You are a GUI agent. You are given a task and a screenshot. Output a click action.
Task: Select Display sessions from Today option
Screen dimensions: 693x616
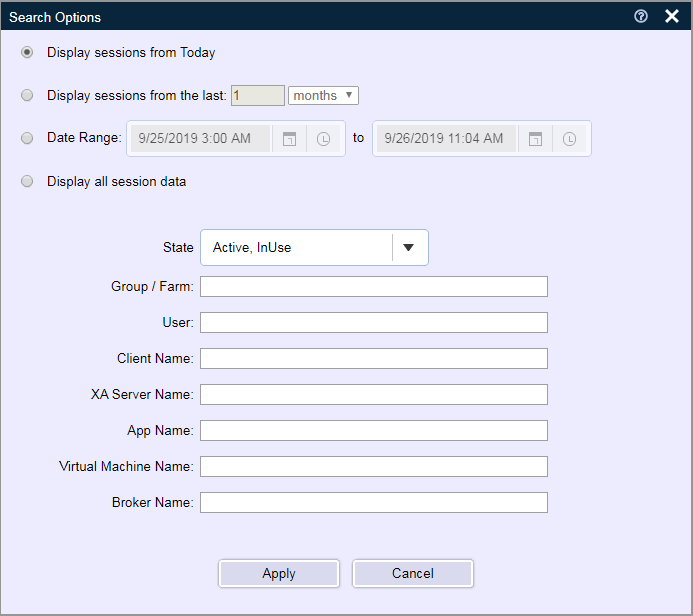[27, 53]
